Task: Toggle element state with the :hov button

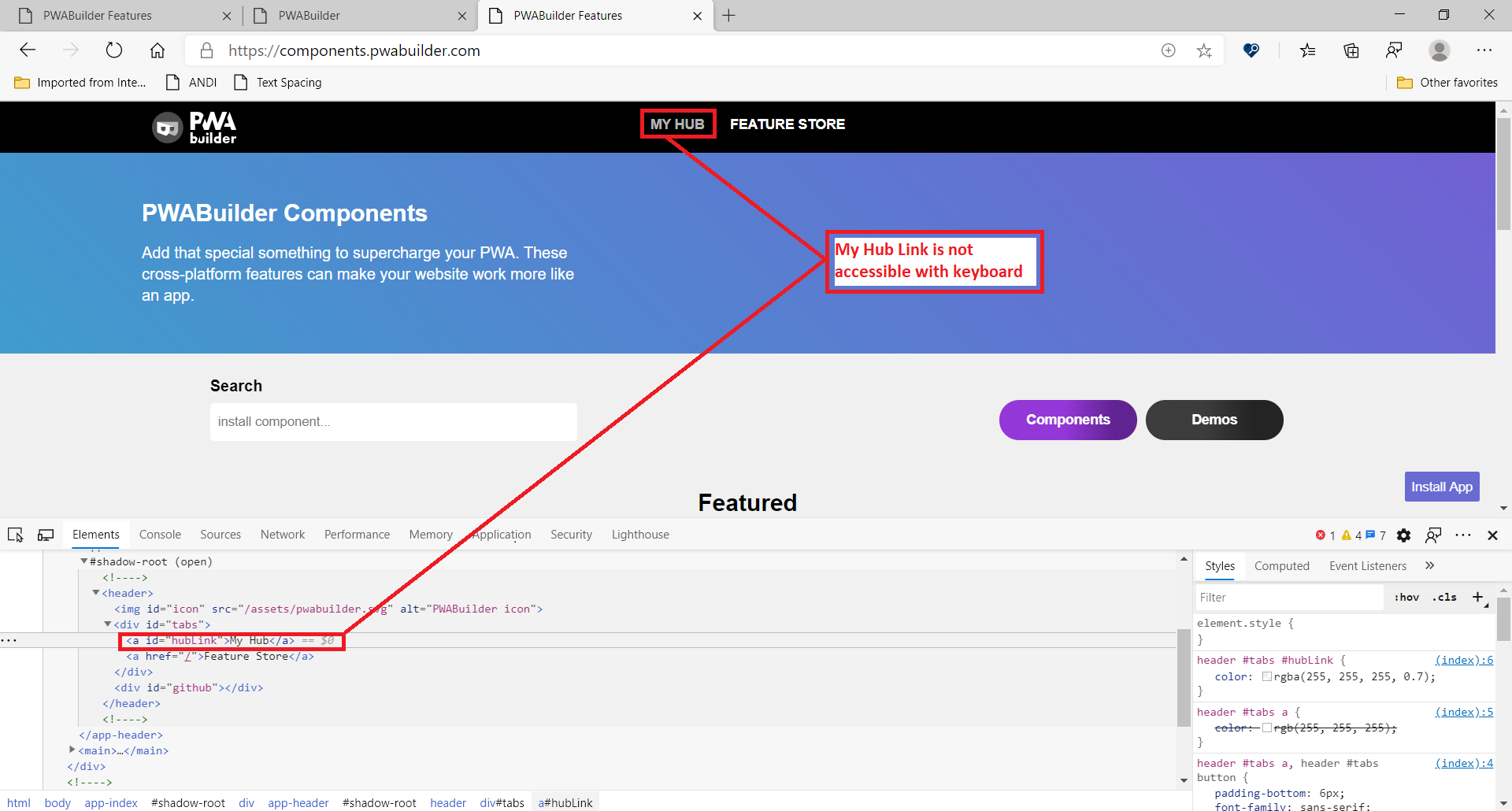Action: 1406,597
